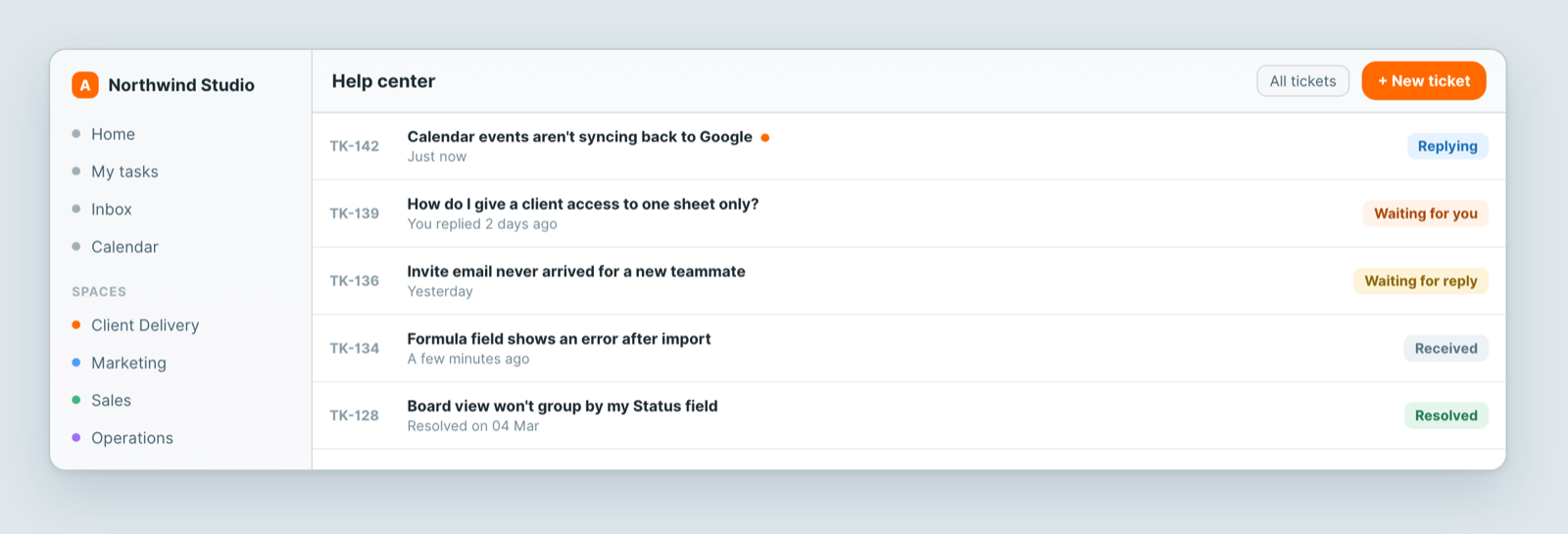Click ticket ID TK-142
Screen dimensions: 1568x534
(x=354, y=146)
